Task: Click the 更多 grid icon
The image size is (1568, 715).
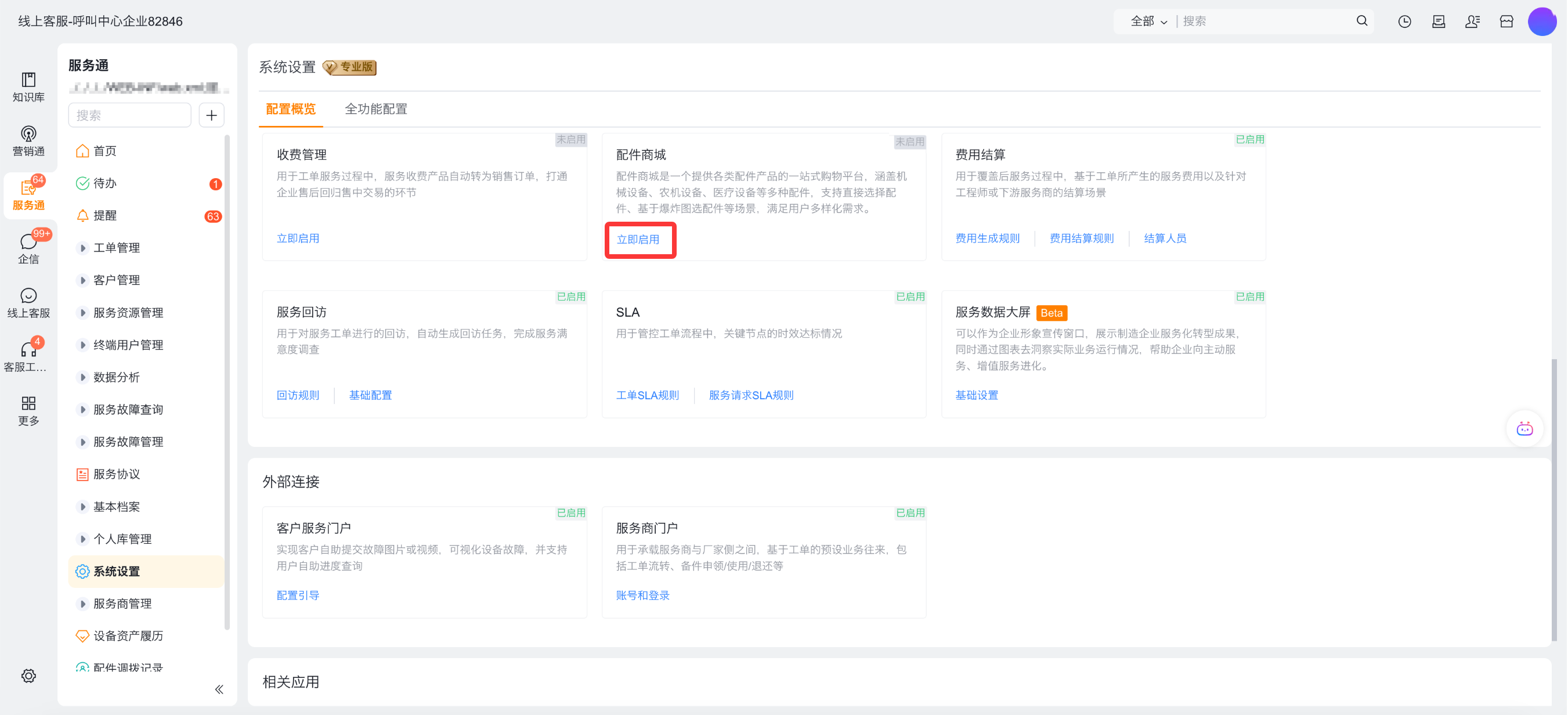Action: point(28,404)
